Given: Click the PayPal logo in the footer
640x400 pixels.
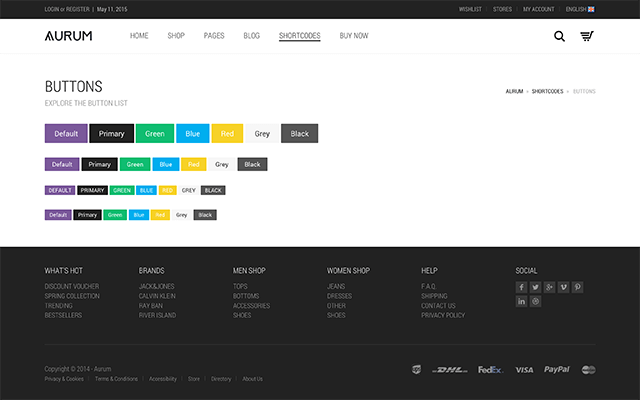Looking at the screenshot, I should coord(556,369).
